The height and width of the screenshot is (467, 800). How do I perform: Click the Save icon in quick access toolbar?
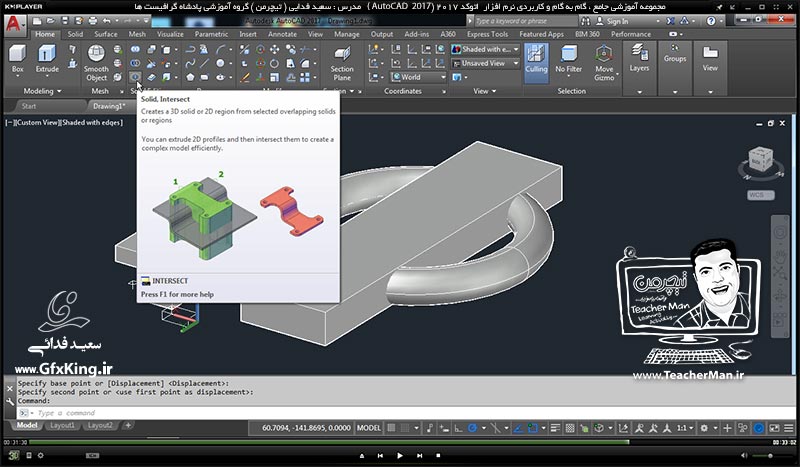[x=65, y=21]
